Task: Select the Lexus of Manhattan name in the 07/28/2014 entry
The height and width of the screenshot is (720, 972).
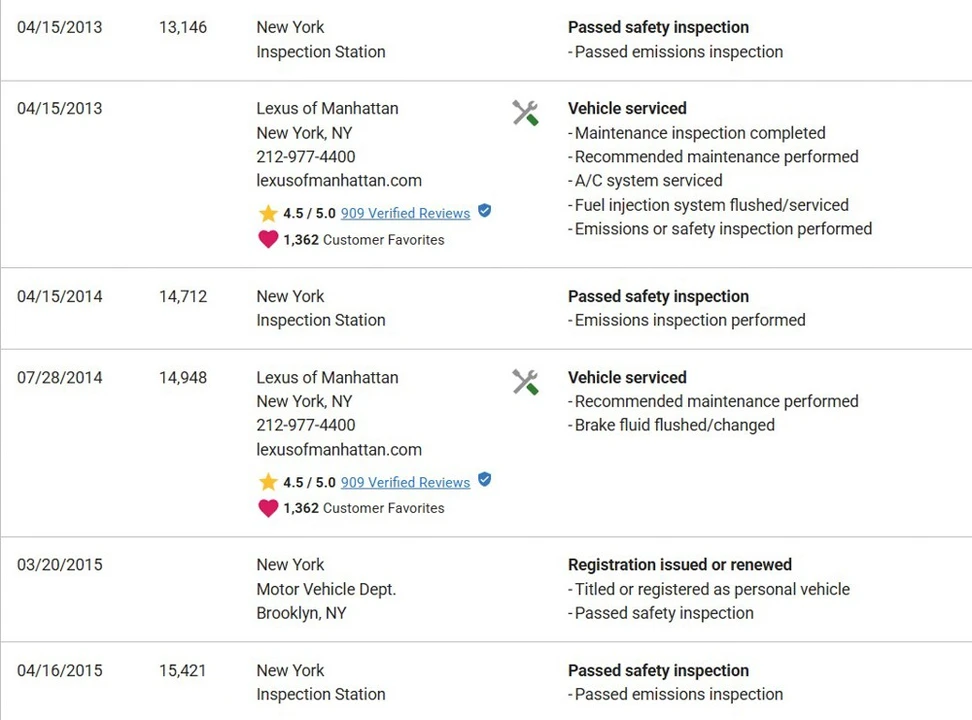Action: [x=327, y=378]
